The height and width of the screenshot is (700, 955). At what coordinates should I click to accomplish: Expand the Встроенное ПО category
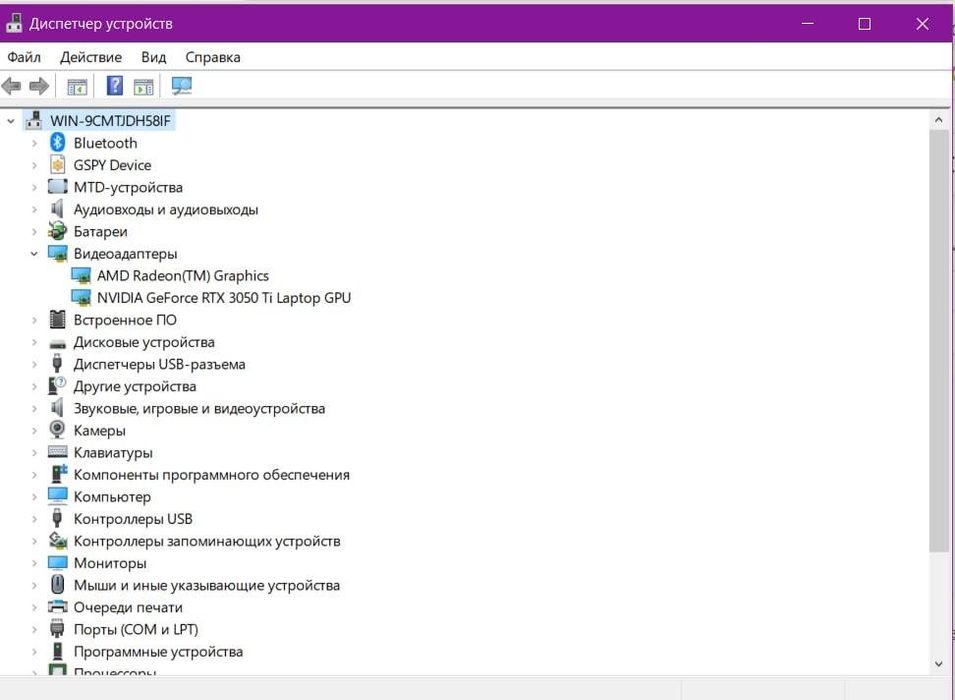point(34,320)
